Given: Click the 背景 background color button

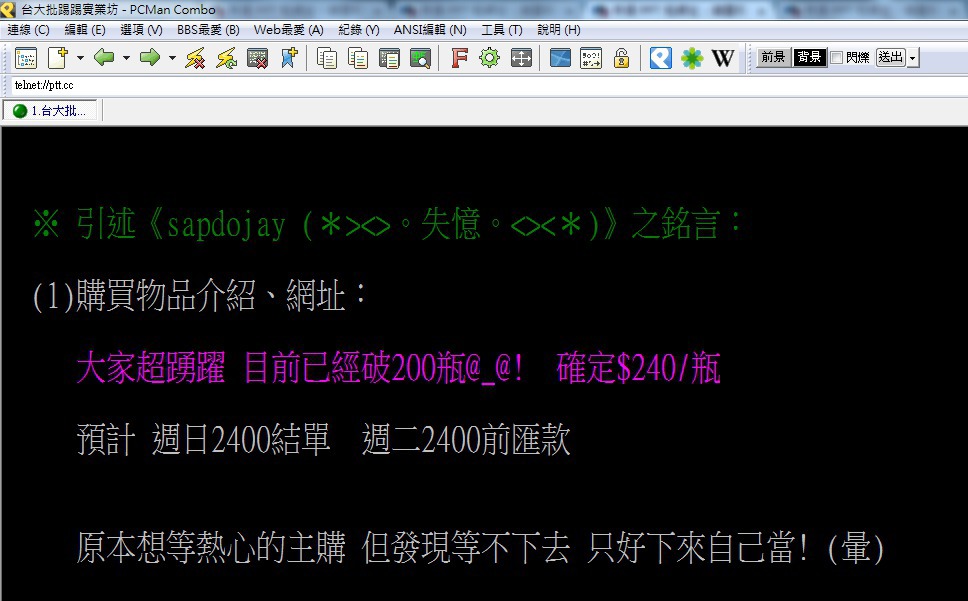Looking at the screenshot, I should [809, 57].
